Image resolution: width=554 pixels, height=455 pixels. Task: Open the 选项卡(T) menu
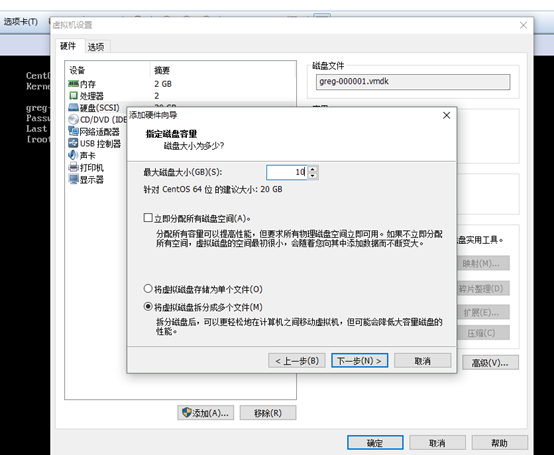pyautogui.click(x=20, y=22)
